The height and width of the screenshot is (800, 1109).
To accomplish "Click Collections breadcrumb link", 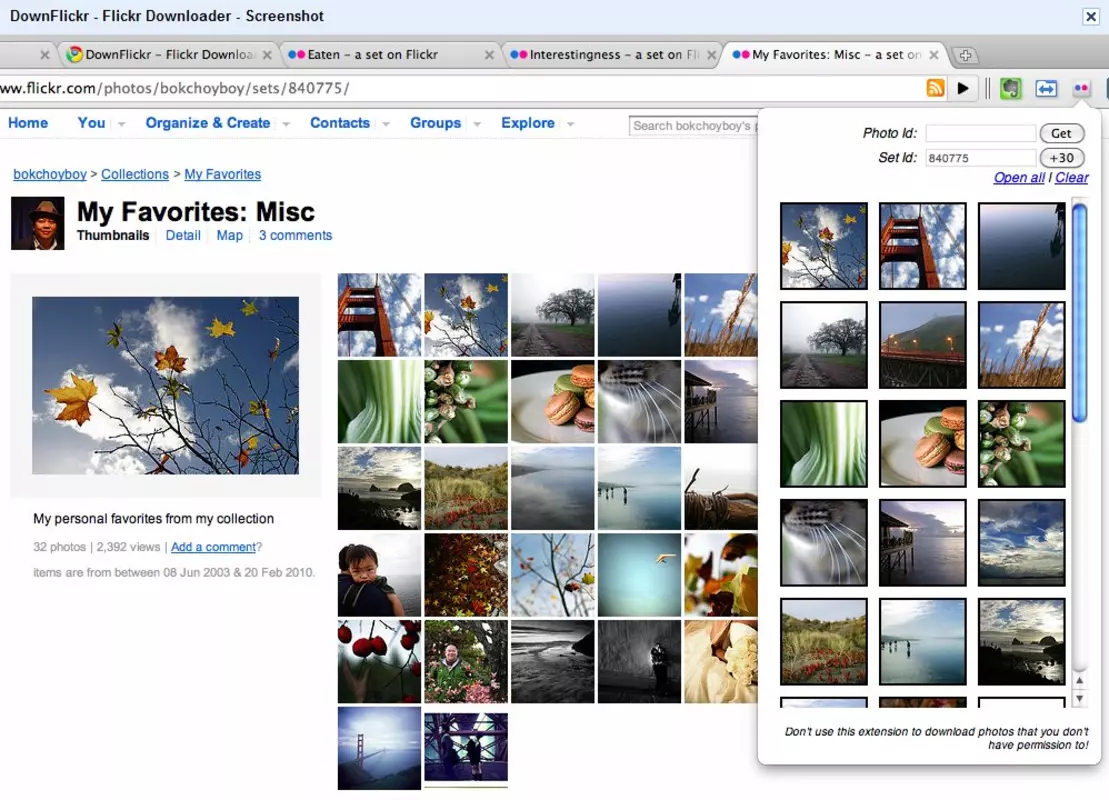I will [x=134, y=174].
